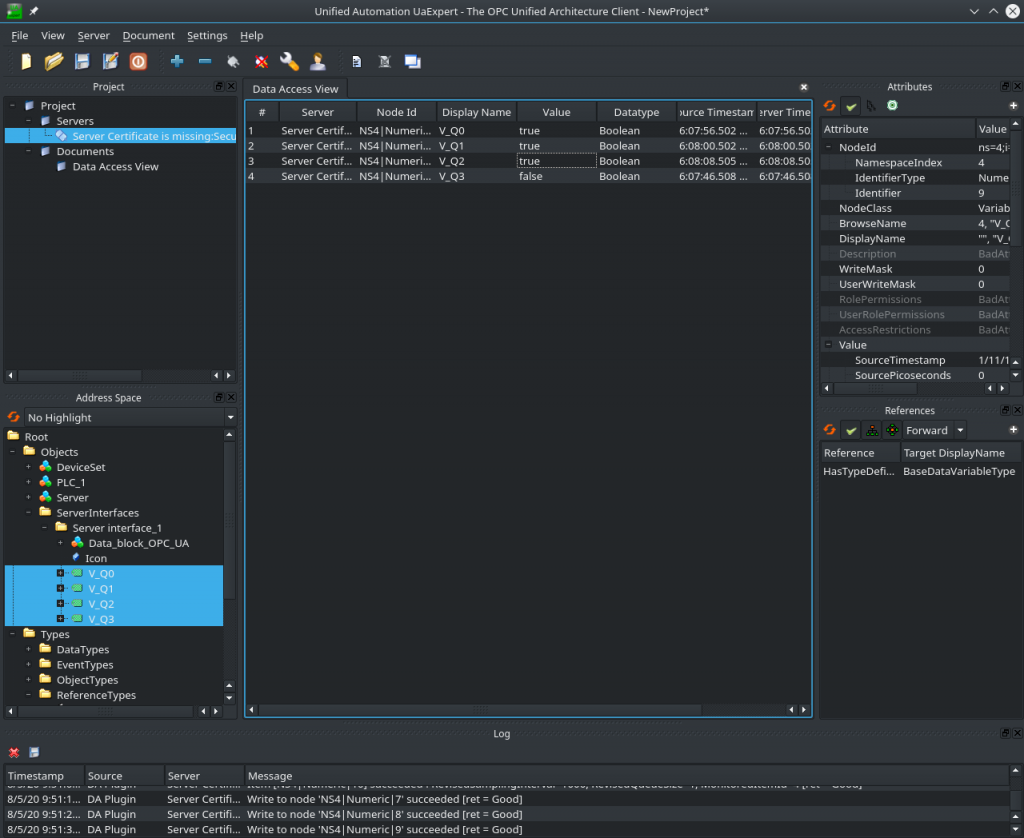Open the File menu

[20, 35]
